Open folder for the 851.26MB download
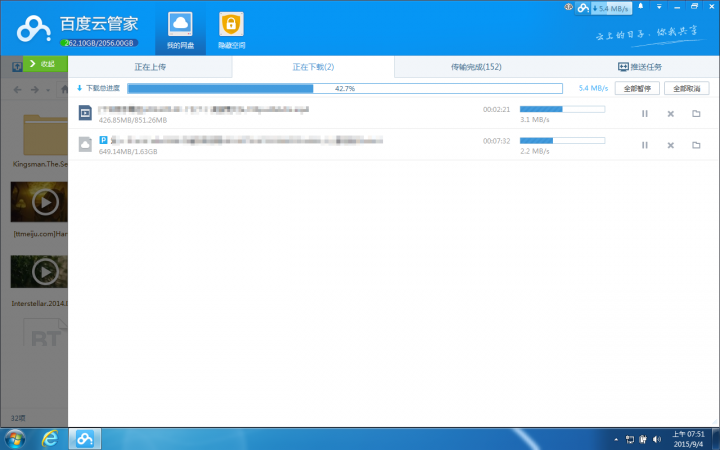Screen dimensions: 720x450 [696, 113]
